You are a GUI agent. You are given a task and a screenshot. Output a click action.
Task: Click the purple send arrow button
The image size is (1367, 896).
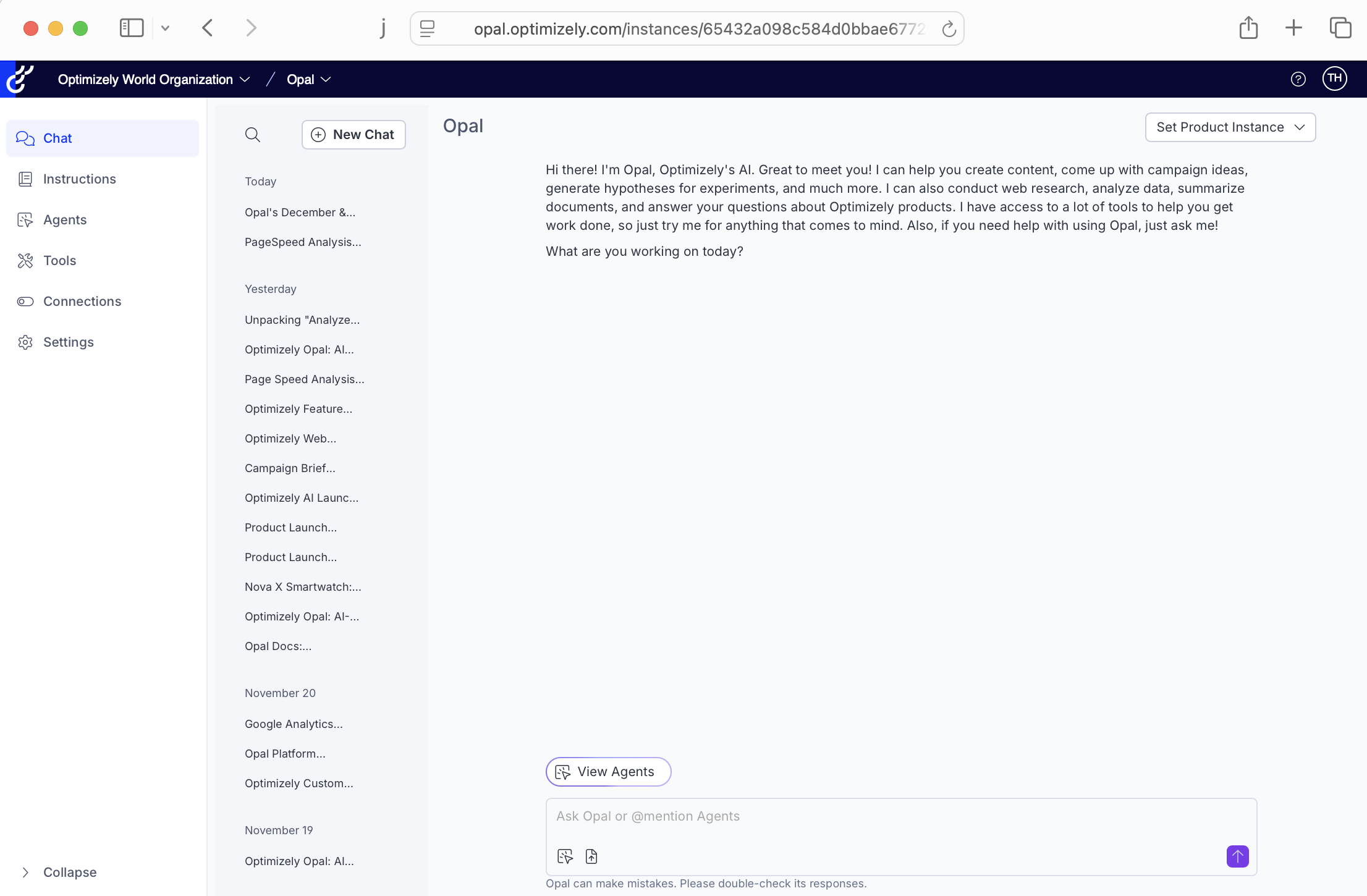coord(1237,856)
